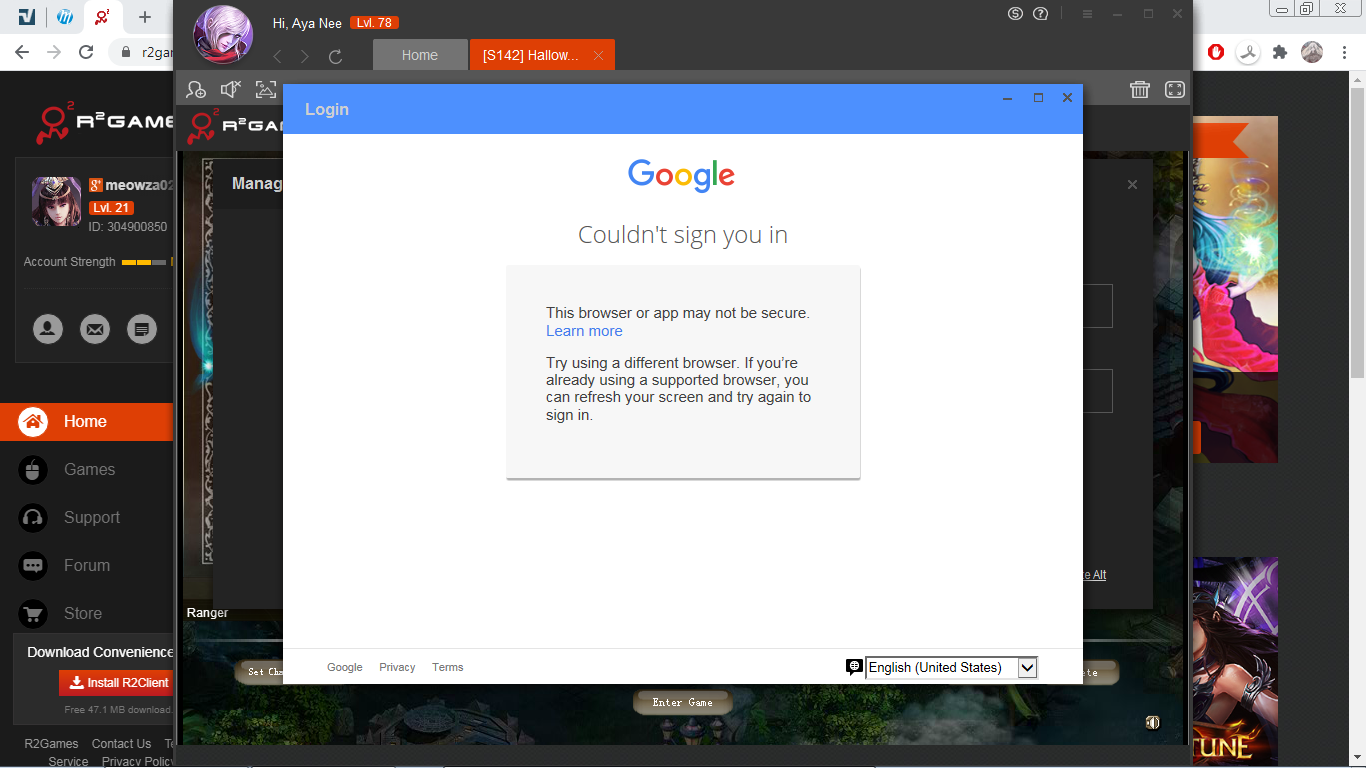Select the [S142] Hallow... game tab

tap(531, 55)
